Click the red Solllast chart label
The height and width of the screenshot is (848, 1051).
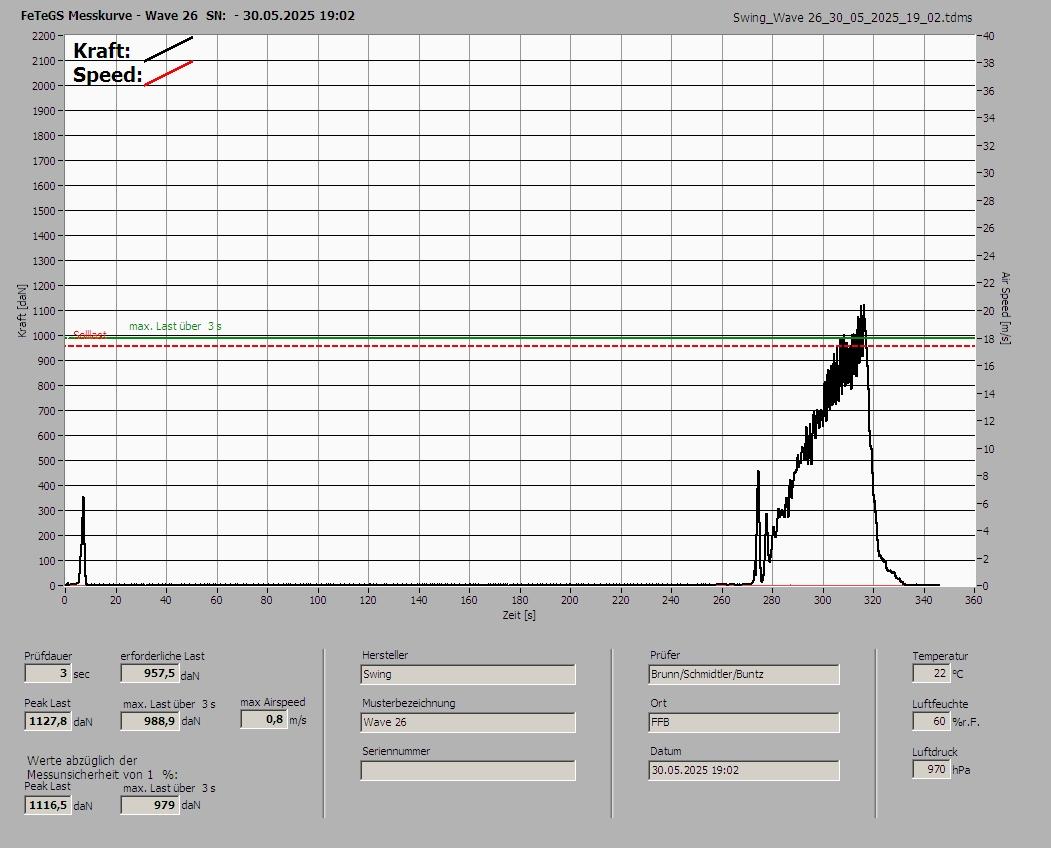coord(90,335)
